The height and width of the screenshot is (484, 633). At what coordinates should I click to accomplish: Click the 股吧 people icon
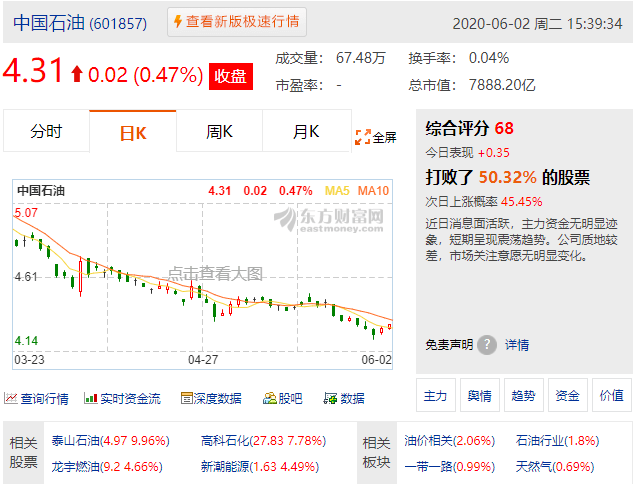pos(270,398)
